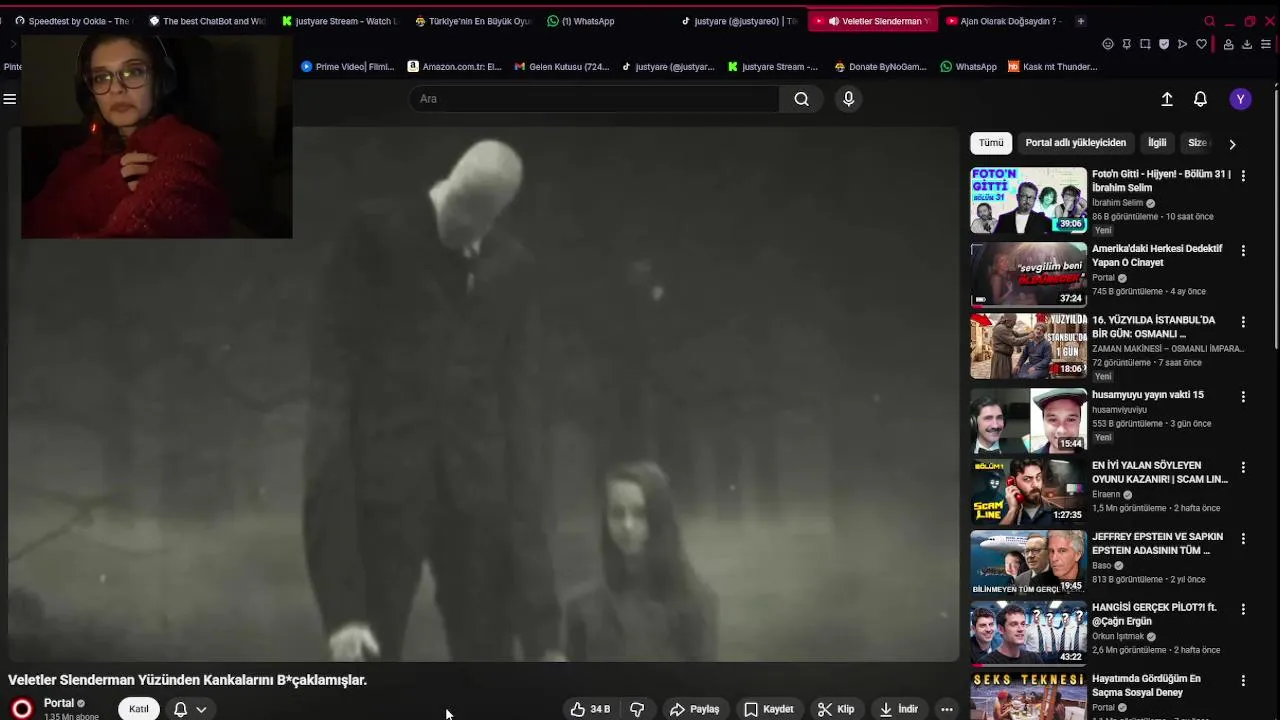This screenshot has width=1280, height=720.
Task: Dislike the video with thumbs down
Action: point(637,709)
